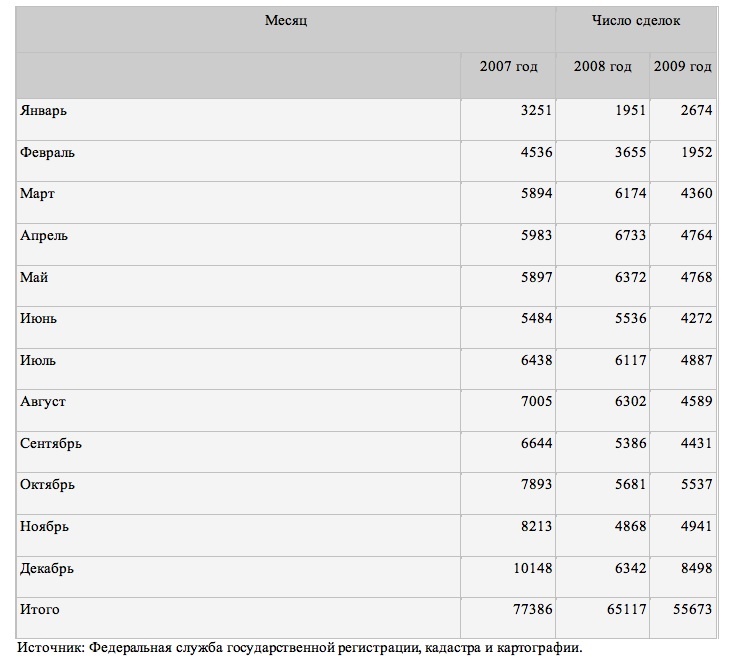Click the Месяц column header
Image resolution: width=750 pixels, height=660 pixels.
(x=285, y=21)
